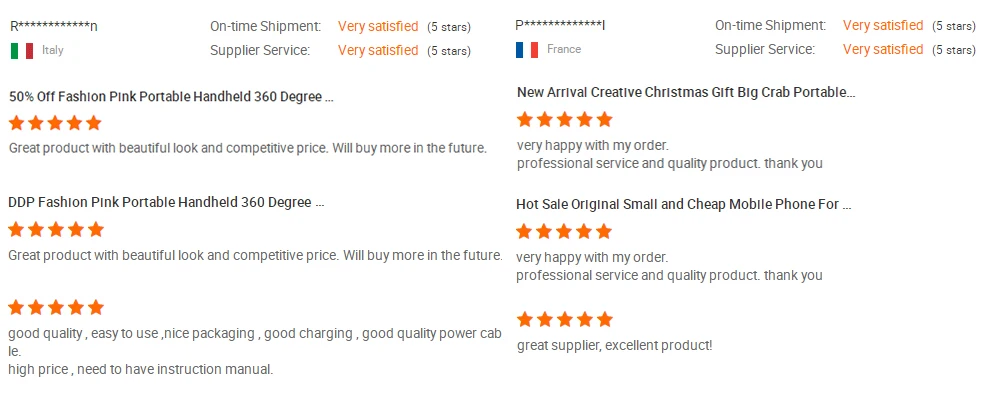The width and height of the screenshot is (990, 416).
Task: Click France reviewer's Supplier Service 'Very satisfied' rating
Action: (x=883, y=50)
